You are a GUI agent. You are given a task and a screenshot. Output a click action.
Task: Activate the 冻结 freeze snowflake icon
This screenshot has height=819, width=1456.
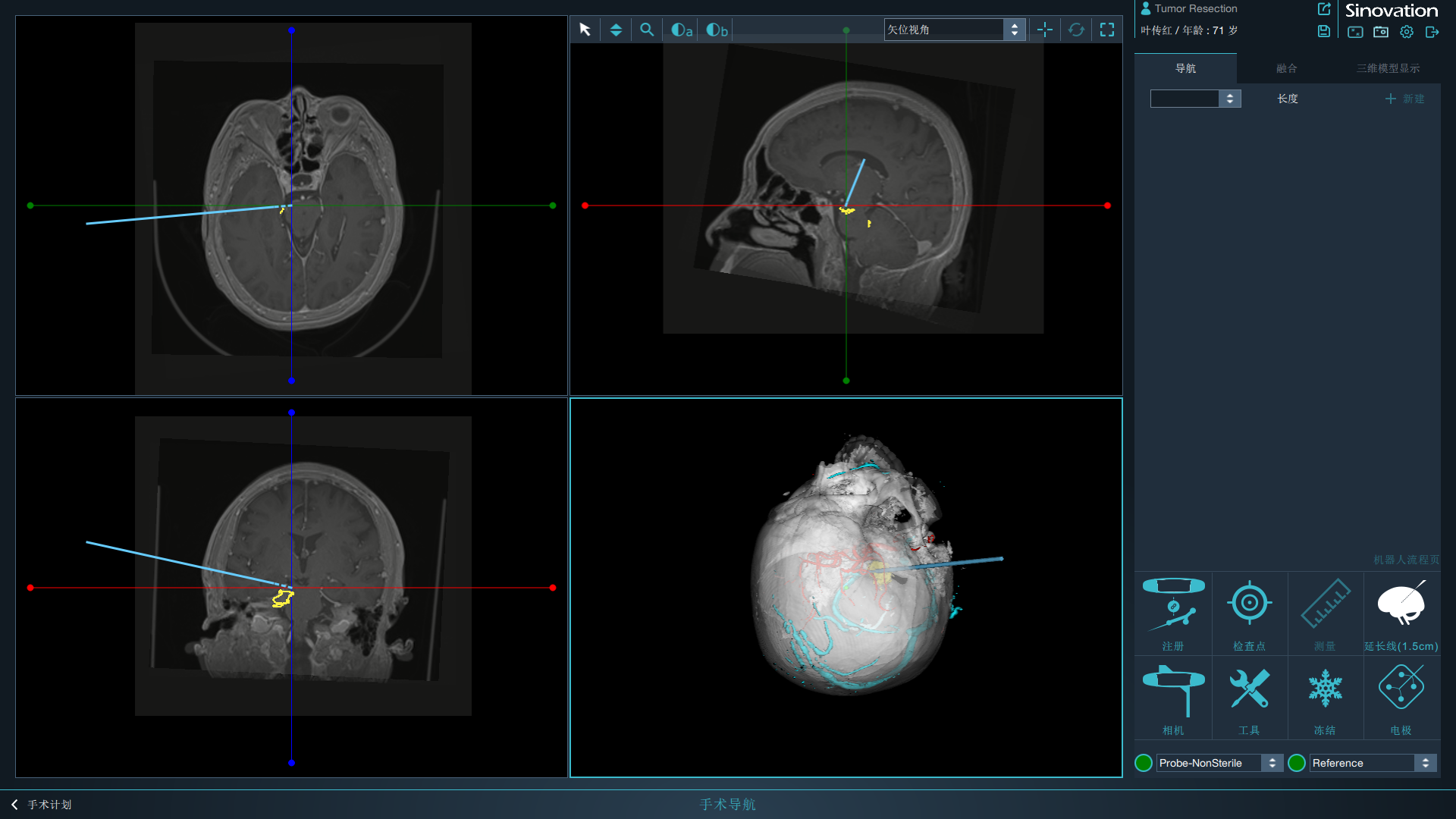(1325, 698)
